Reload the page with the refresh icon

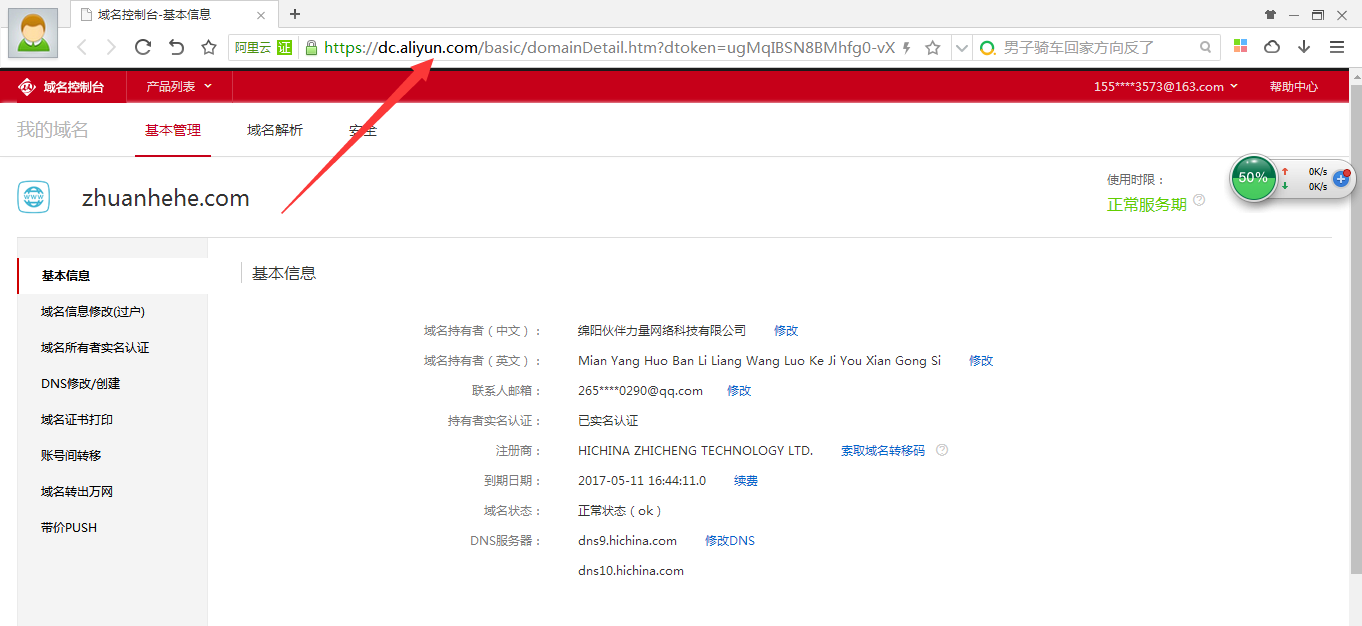(143, 47)
